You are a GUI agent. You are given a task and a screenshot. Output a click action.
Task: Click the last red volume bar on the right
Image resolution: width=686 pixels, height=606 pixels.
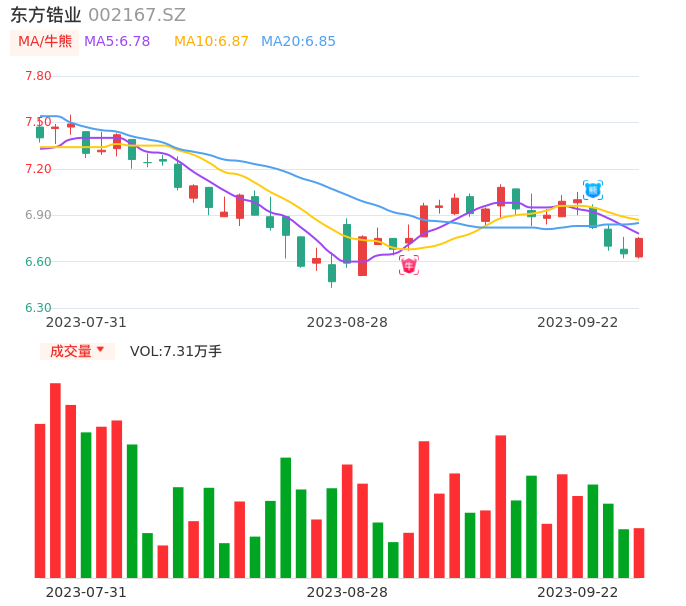(x=639, y=553)
